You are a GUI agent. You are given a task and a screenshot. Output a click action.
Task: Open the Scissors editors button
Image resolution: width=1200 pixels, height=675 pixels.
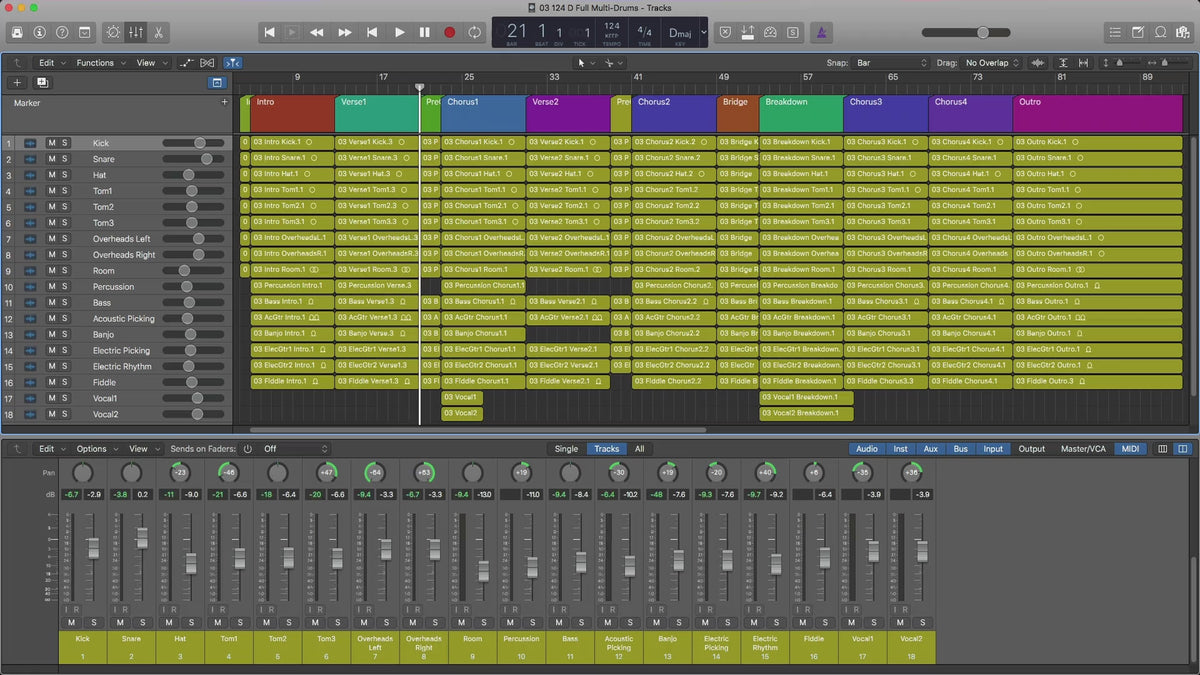(x=158, y=32)
